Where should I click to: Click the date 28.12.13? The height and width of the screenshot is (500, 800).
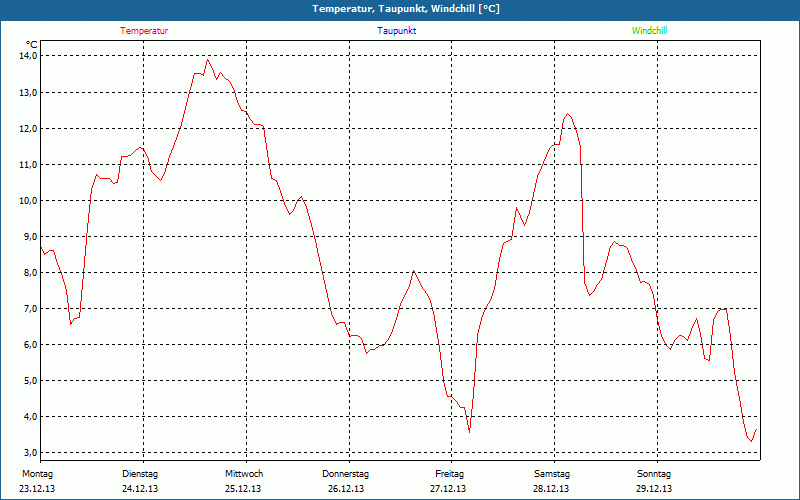tap(551, 489)
